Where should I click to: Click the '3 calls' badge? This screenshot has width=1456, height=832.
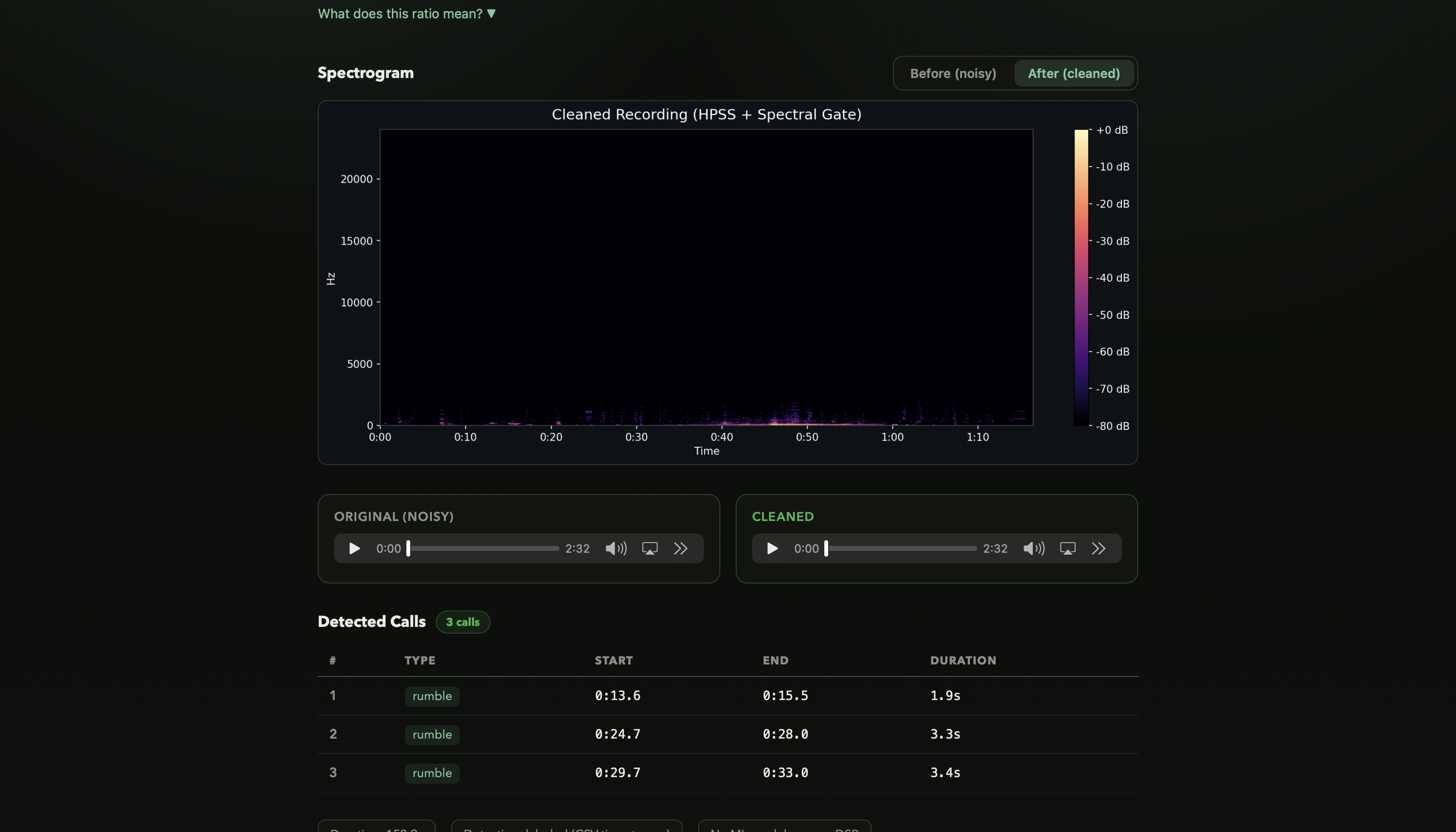pyautogui.click(x=462, y=622)
